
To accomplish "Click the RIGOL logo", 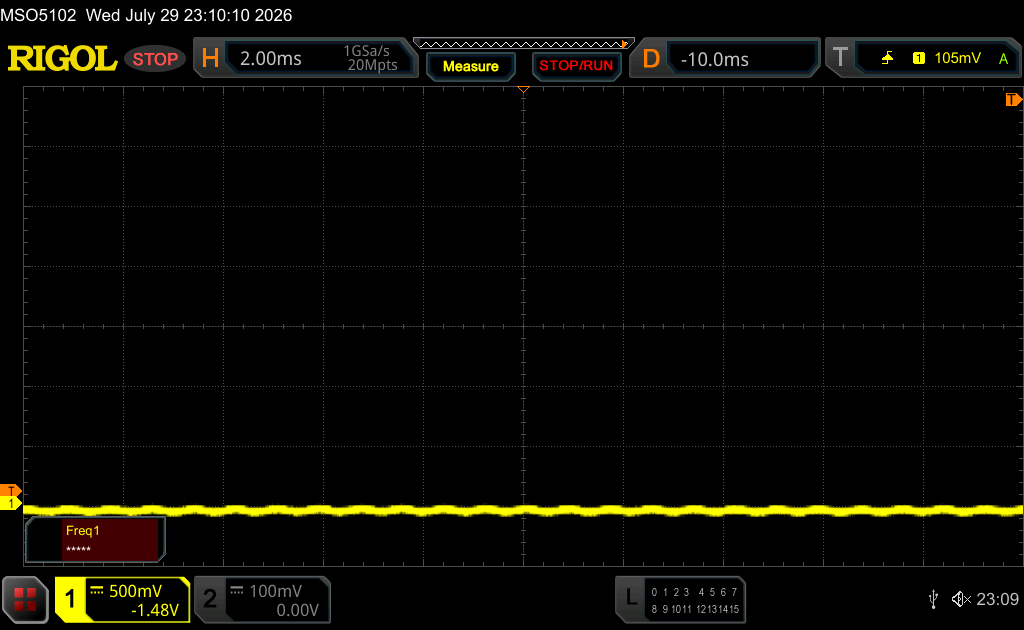I will tap(62, 59).
